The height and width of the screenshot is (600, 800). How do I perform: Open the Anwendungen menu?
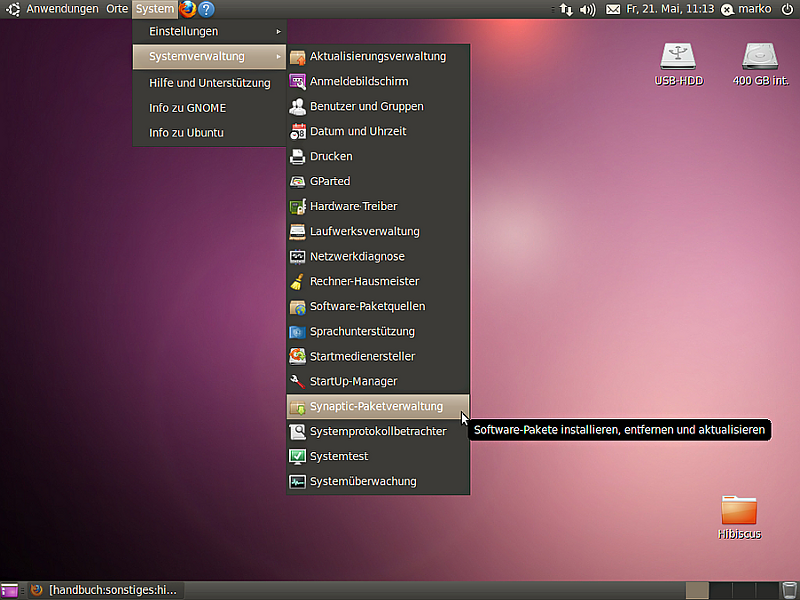click(x=62, y=9)
